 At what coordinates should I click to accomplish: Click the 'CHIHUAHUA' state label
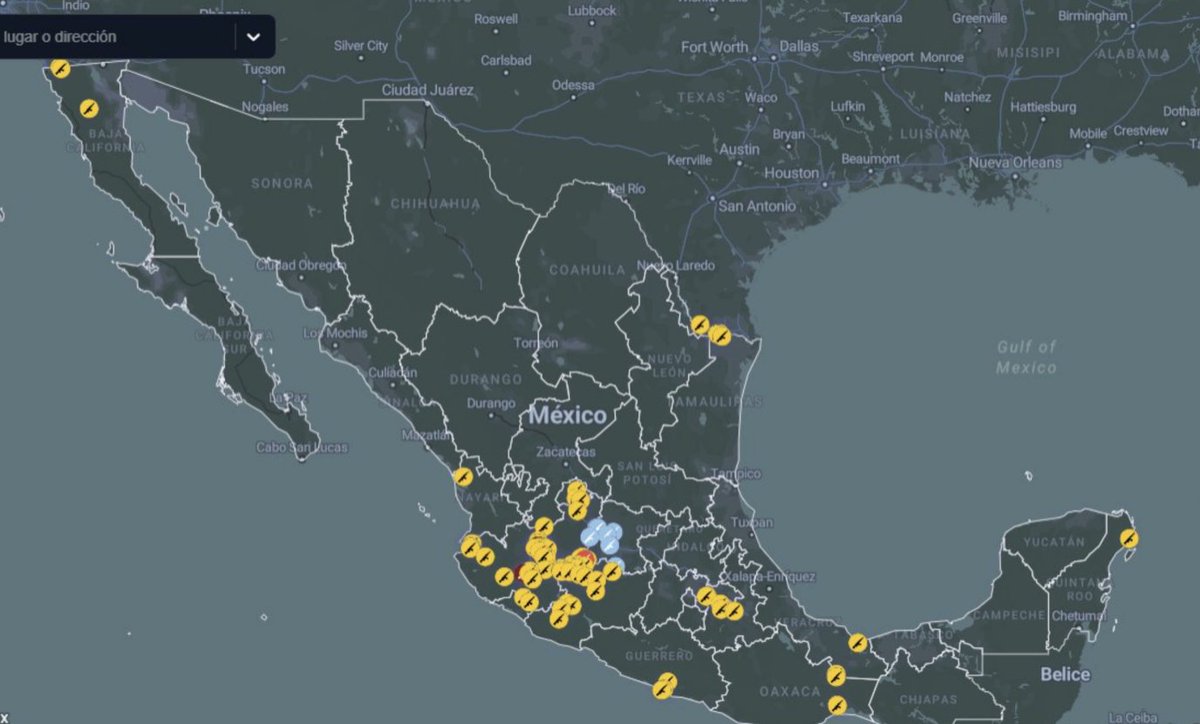click(x=436, y=203)
